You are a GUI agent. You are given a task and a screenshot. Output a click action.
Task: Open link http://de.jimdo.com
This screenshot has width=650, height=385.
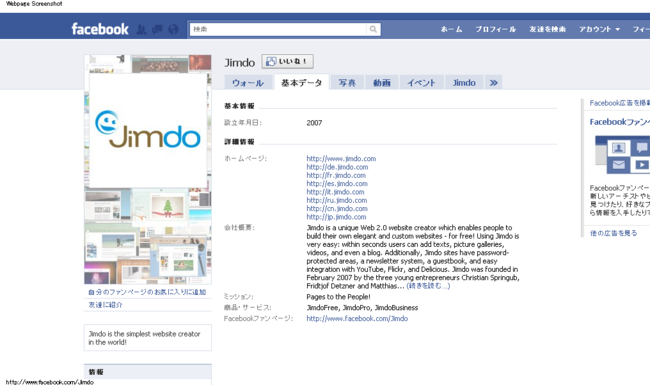pos(337,167)
